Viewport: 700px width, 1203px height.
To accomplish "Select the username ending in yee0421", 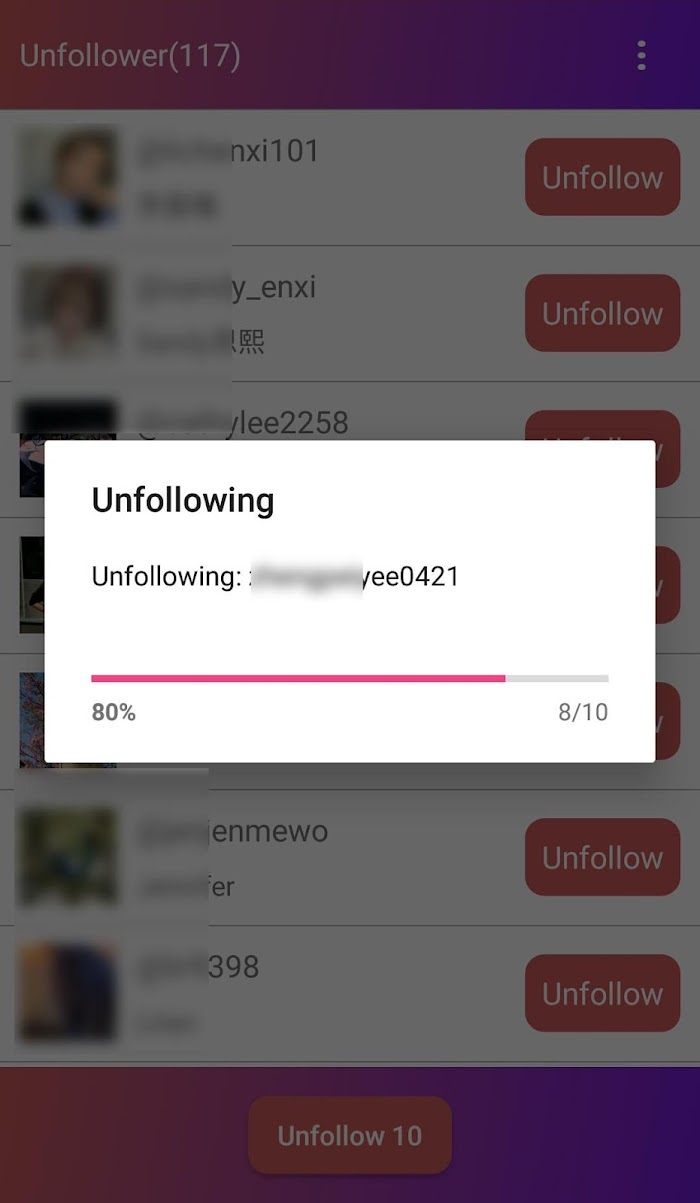I will 354,576.
